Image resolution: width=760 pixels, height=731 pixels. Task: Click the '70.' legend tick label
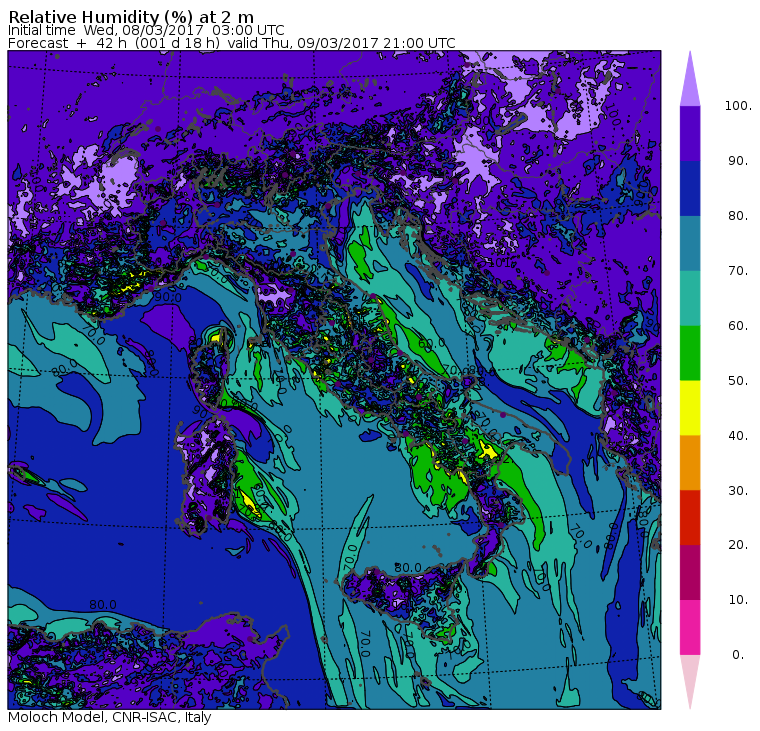[x=738, y=270]
